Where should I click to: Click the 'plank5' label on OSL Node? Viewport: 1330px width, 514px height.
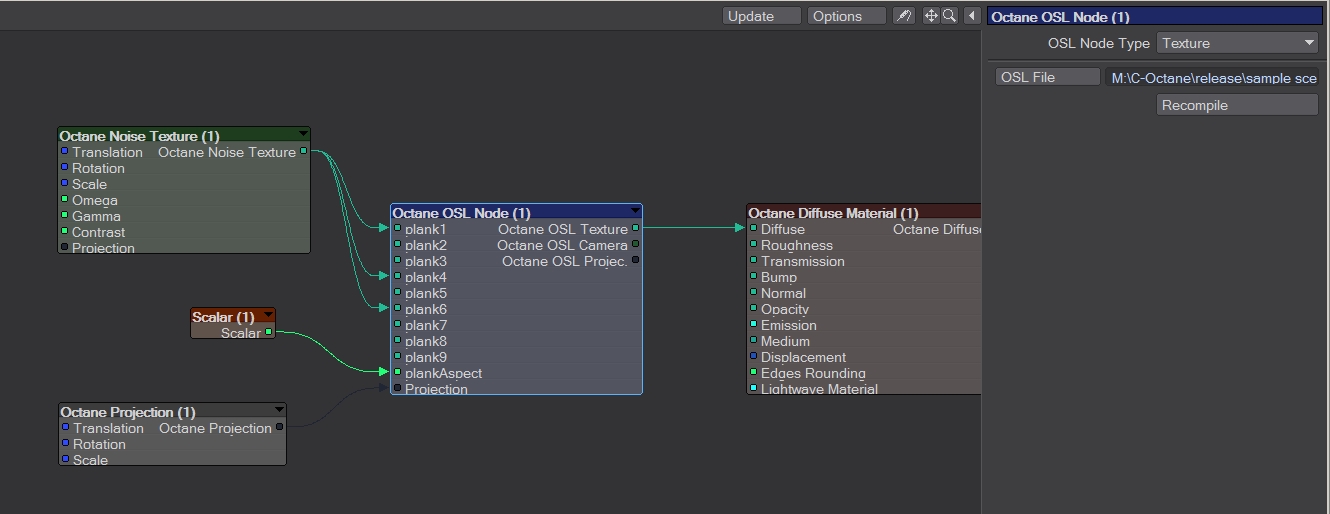tap(426, 293)
